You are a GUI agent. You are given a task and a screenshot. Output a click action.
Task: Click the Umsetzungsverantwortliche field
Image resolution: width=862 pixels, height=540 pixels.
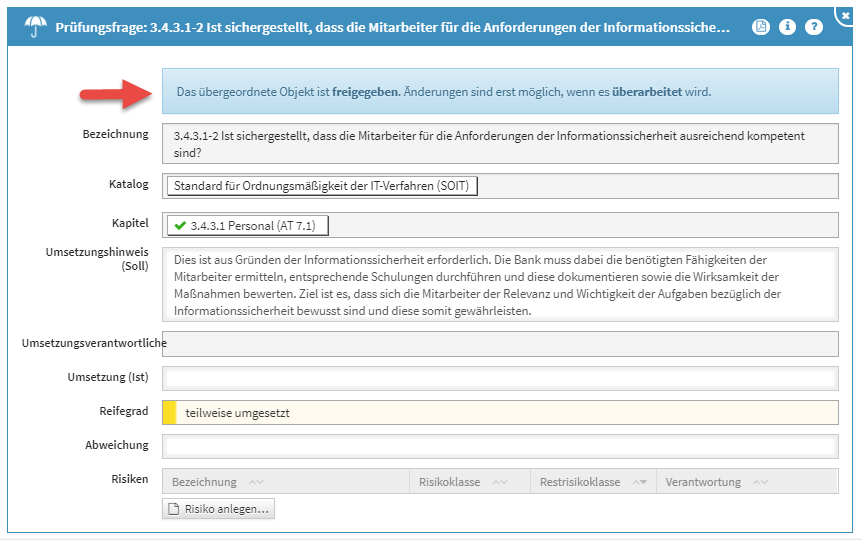[x=500, y=344]
